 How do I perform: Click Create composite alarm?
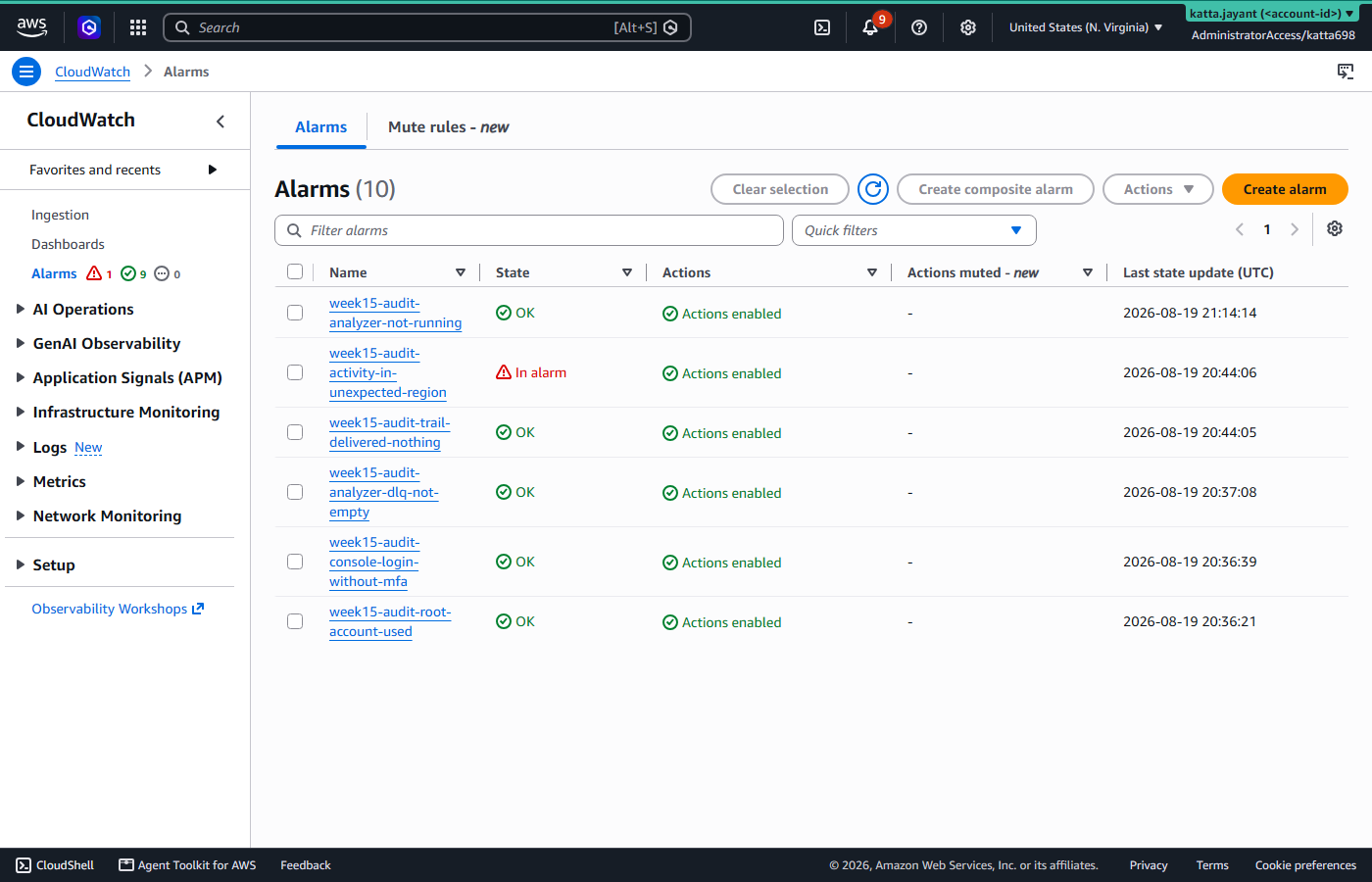[x=996, y=189]
